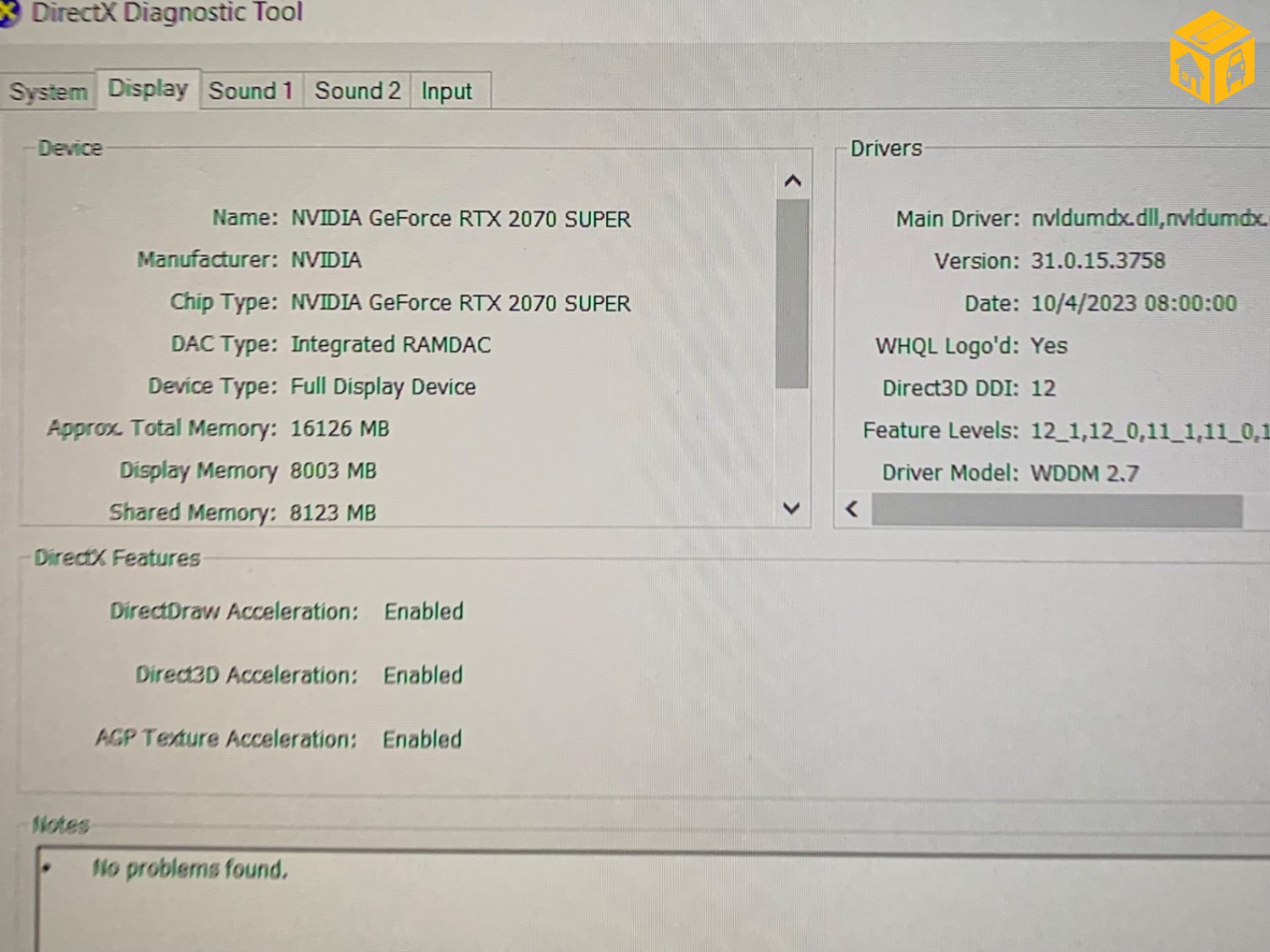Click the DirectDraw Acceleration Enabled status
This screenshot has height=952, width=1270.
click(423, 612)
